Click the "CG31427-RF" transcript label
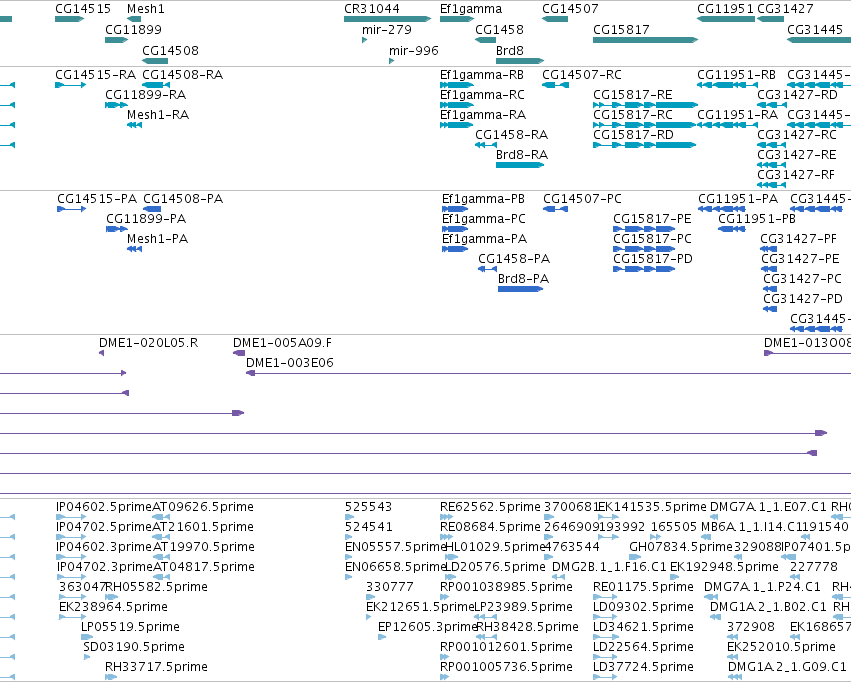 (x=796, y=175)
